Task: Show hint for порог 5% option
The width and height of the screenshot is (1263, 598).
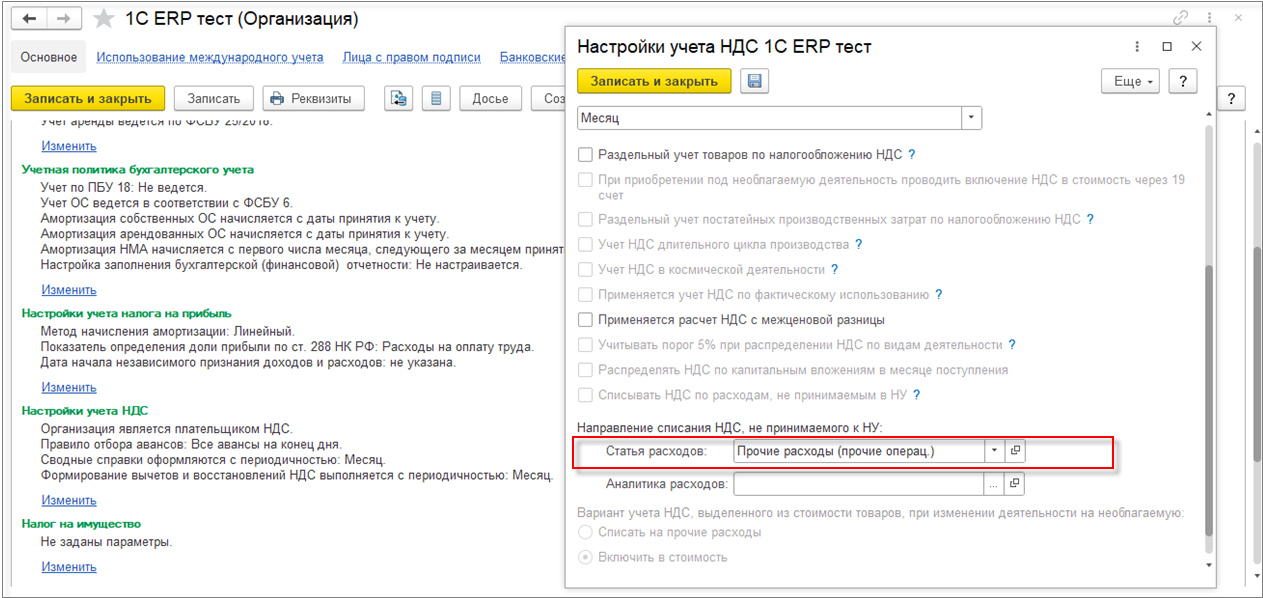Action: [1012, 345]
